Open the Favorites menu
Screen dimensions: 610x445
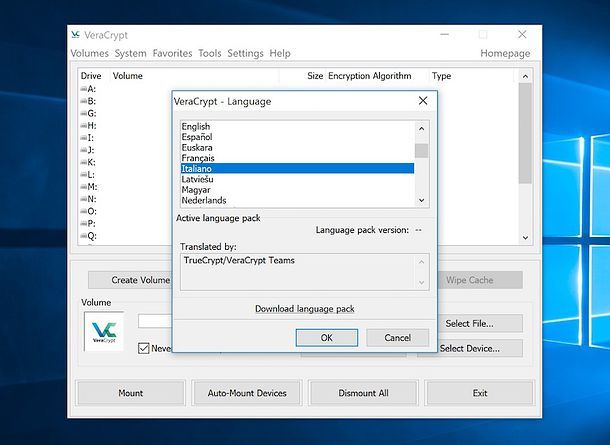point(172,53)
